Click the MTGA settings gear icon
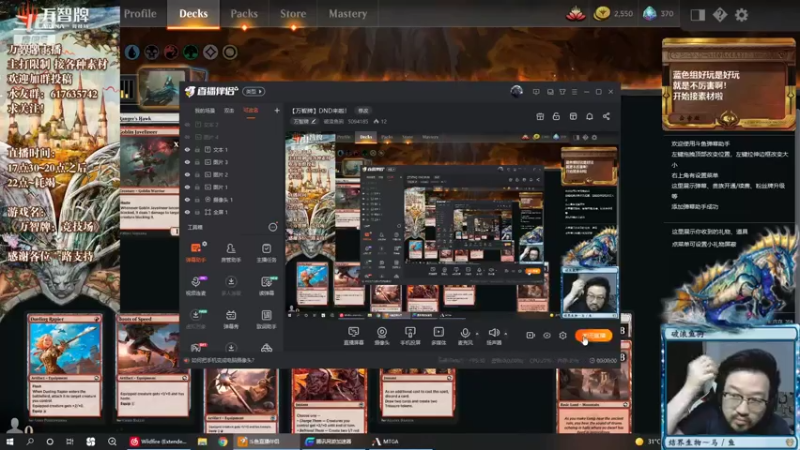 click(x=741, y=15)
